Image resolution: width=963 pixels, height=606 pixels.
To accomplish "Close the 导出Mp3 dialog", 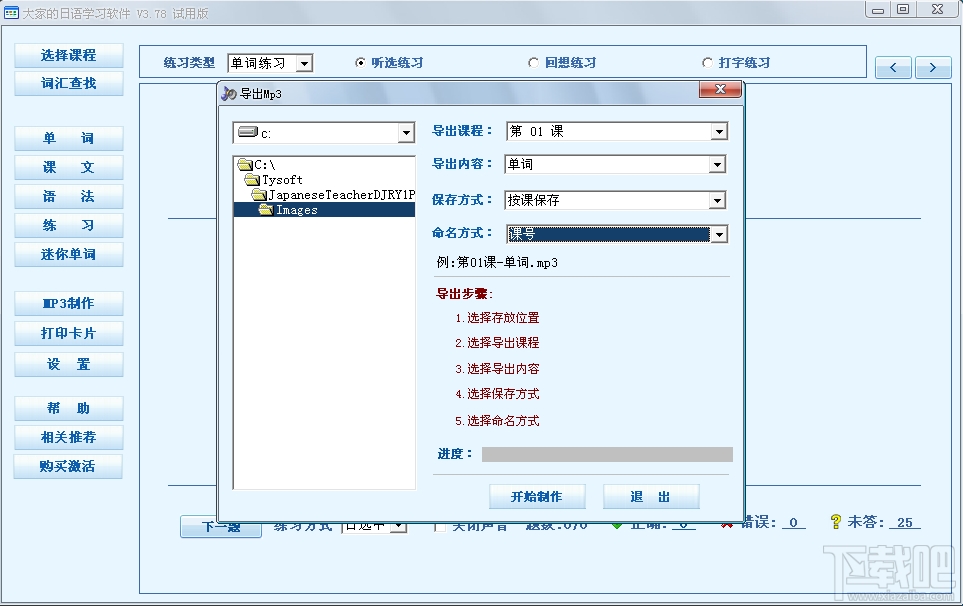I will [720, 90].
